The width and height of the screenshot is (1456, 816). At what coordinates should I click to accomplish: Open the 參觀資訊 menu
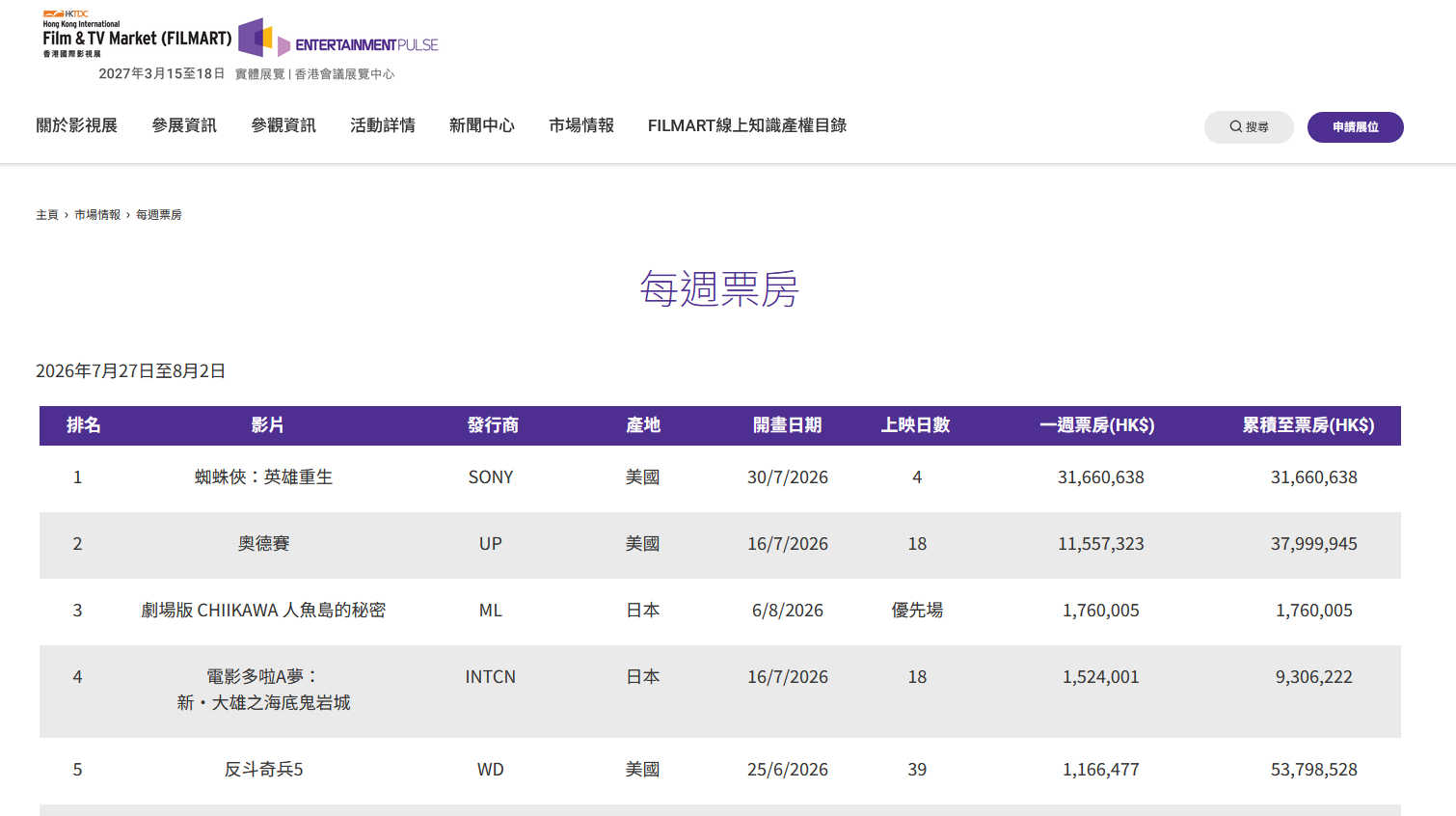[x=283, y=125]
